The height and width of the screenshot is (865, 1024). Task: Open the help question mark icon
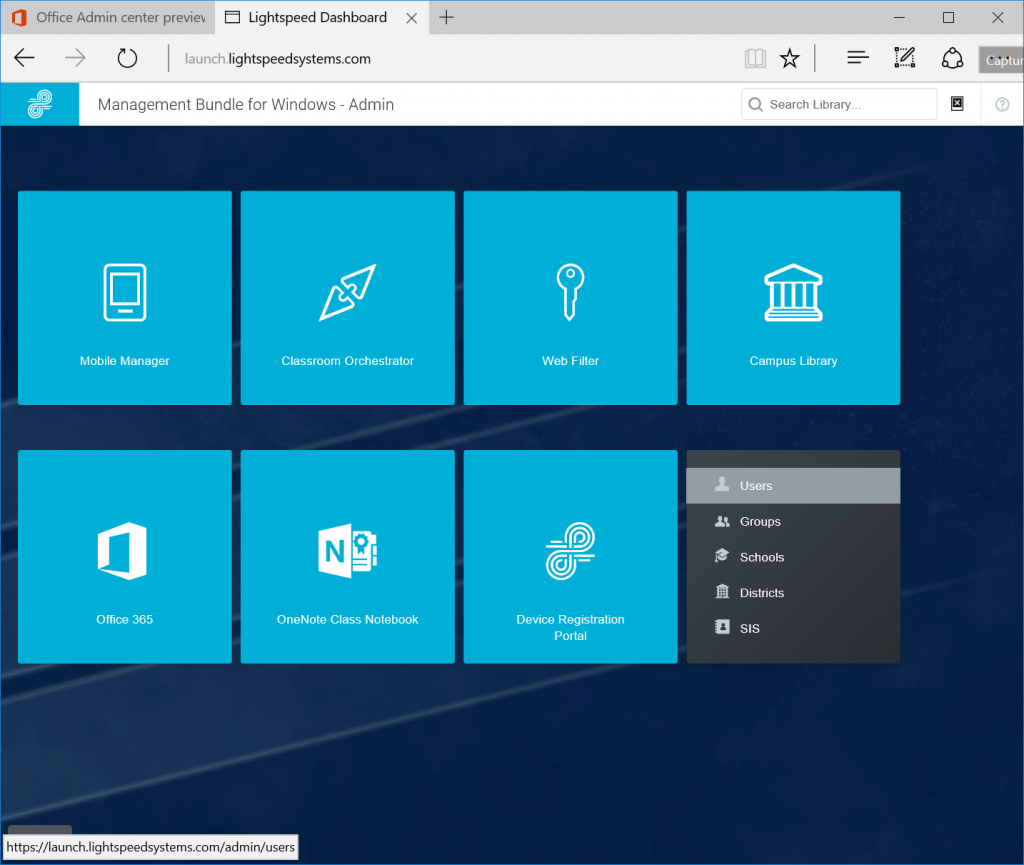[x=1002, y=104]
